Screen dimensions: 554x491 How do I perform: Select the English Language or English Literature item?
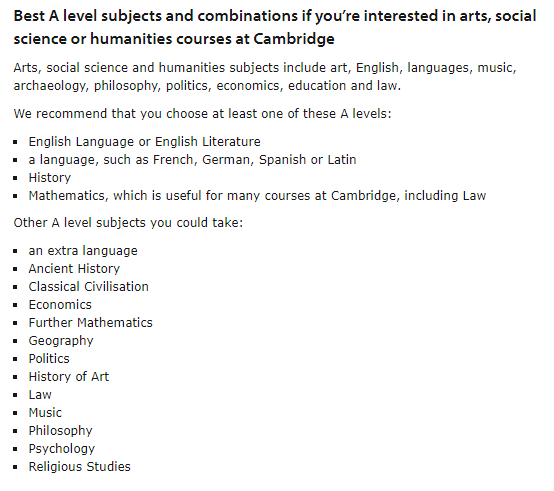pos(145,142)
